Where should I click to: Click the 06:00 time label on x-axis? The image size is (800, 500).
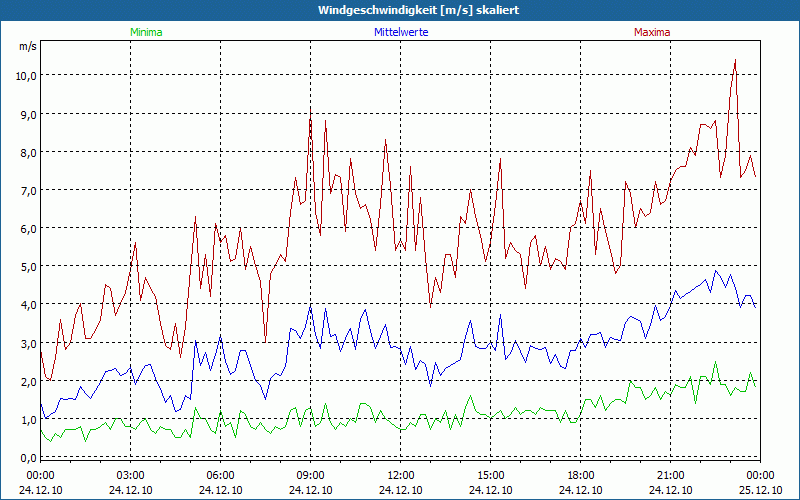click(220, 476)
